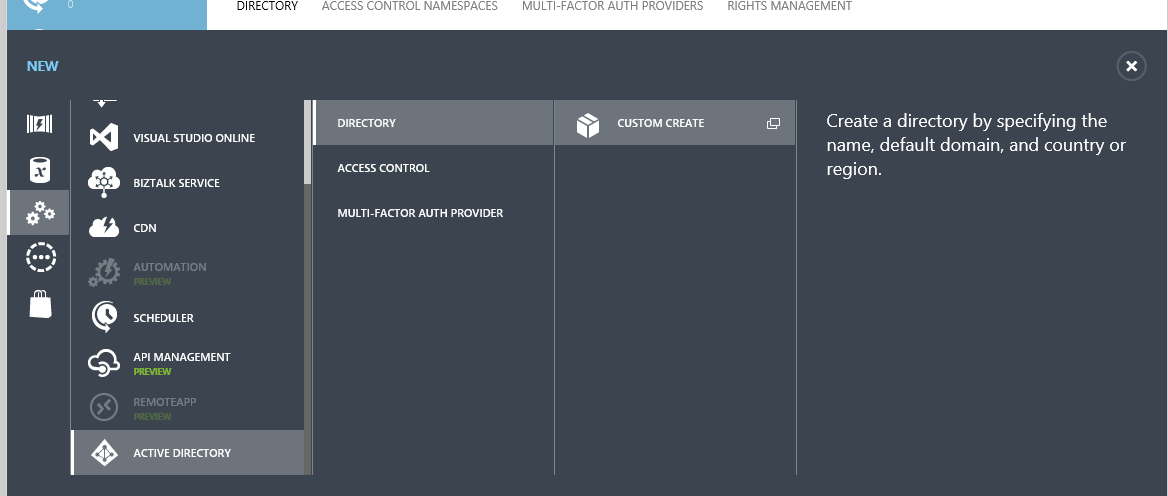Click the NEW heading label
The image size is (1168, 496).
point(42,66)
